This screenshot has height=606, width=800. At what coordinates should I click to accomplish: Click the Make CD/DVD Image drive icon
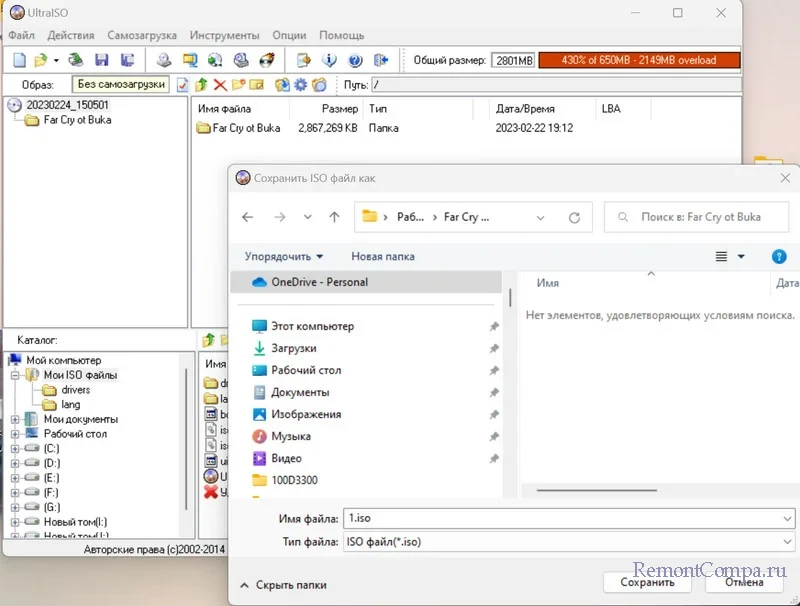pos(164,60)
